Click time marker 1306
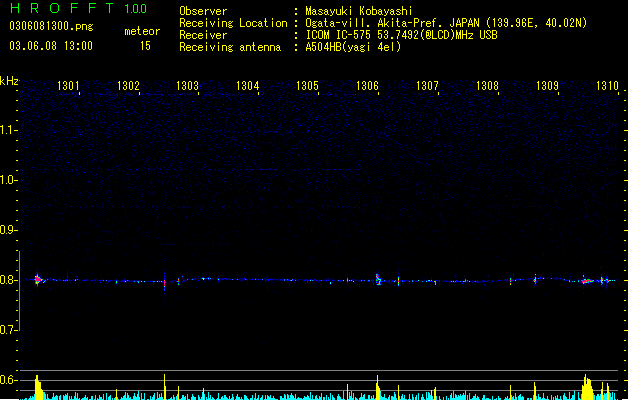This screenshot has width=629, height=400. (x=367, y=85)
